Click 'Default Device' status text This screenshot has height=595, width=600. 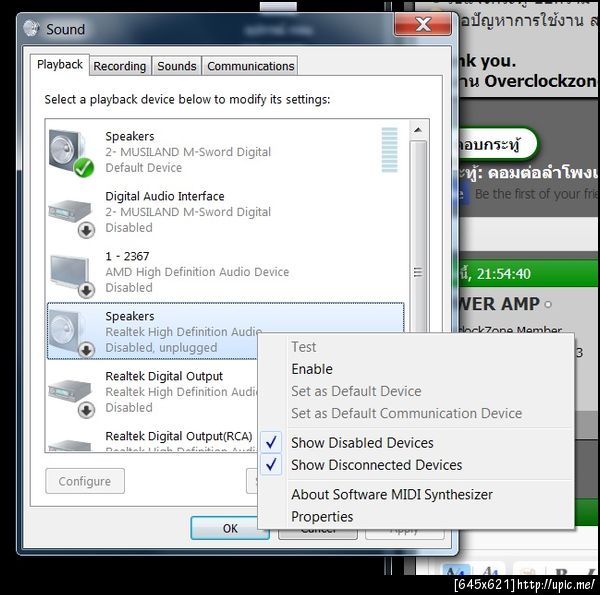coord(143,168)
